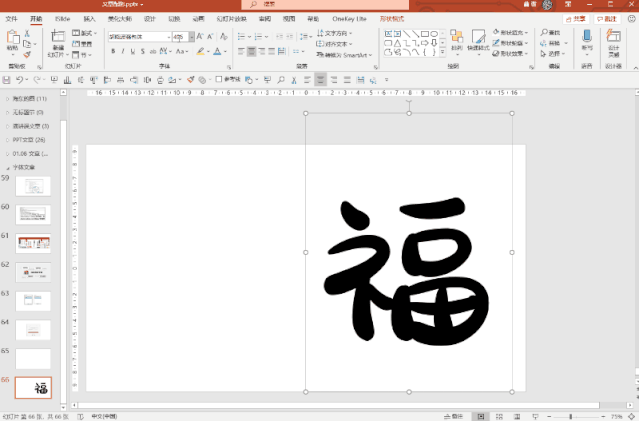This screenshot has height=421, width=639.
Task: Open the 文件 (File) tab
Action: click(11, 19)
